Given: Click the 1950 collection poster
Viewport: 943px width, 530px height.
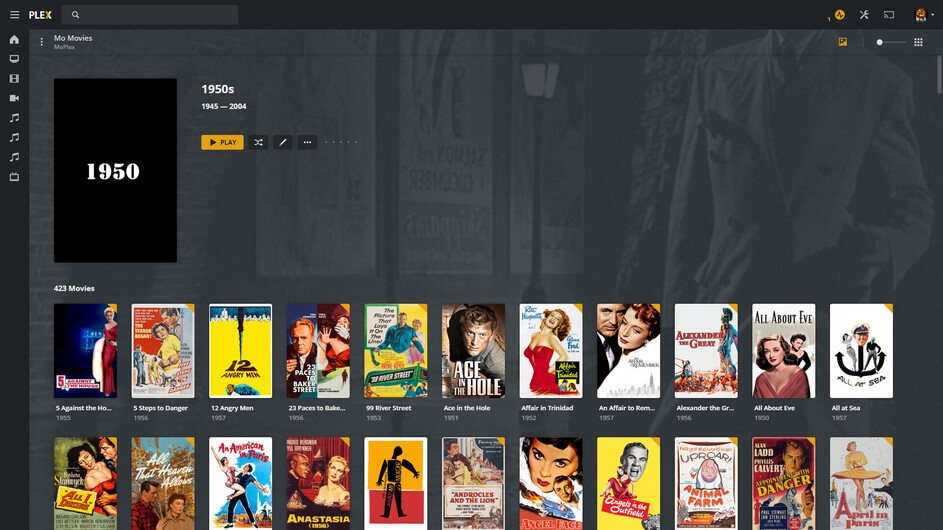Looking at the screenshot, I should click(x=115, y=170).
